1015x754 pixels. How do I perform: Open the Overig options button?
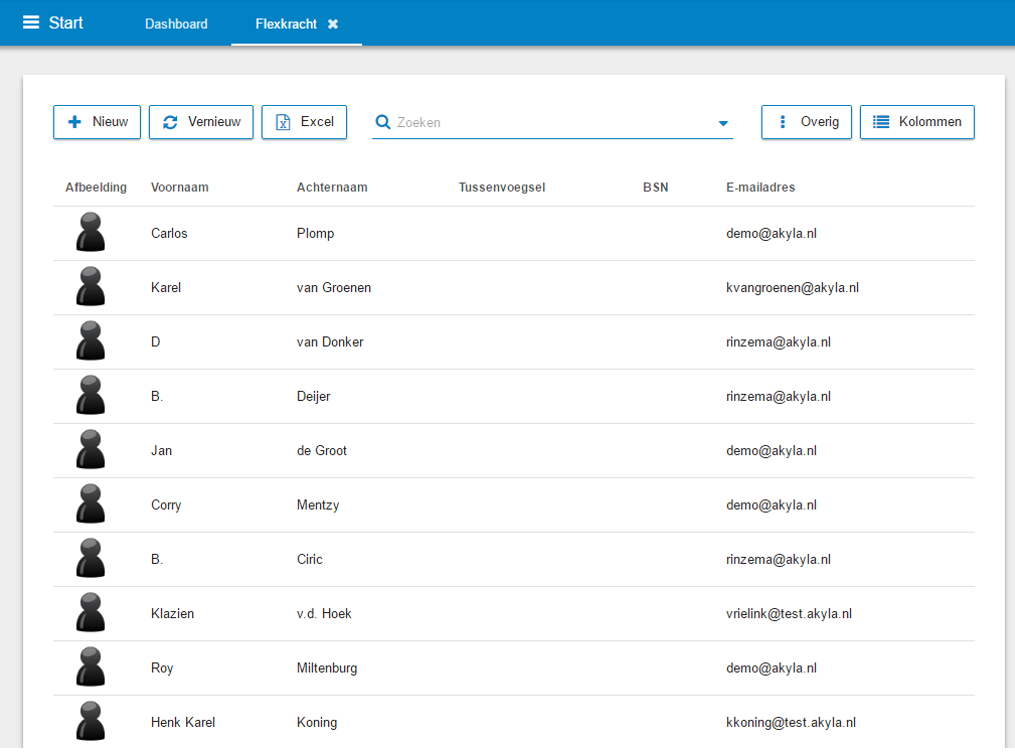click(807, 122)
